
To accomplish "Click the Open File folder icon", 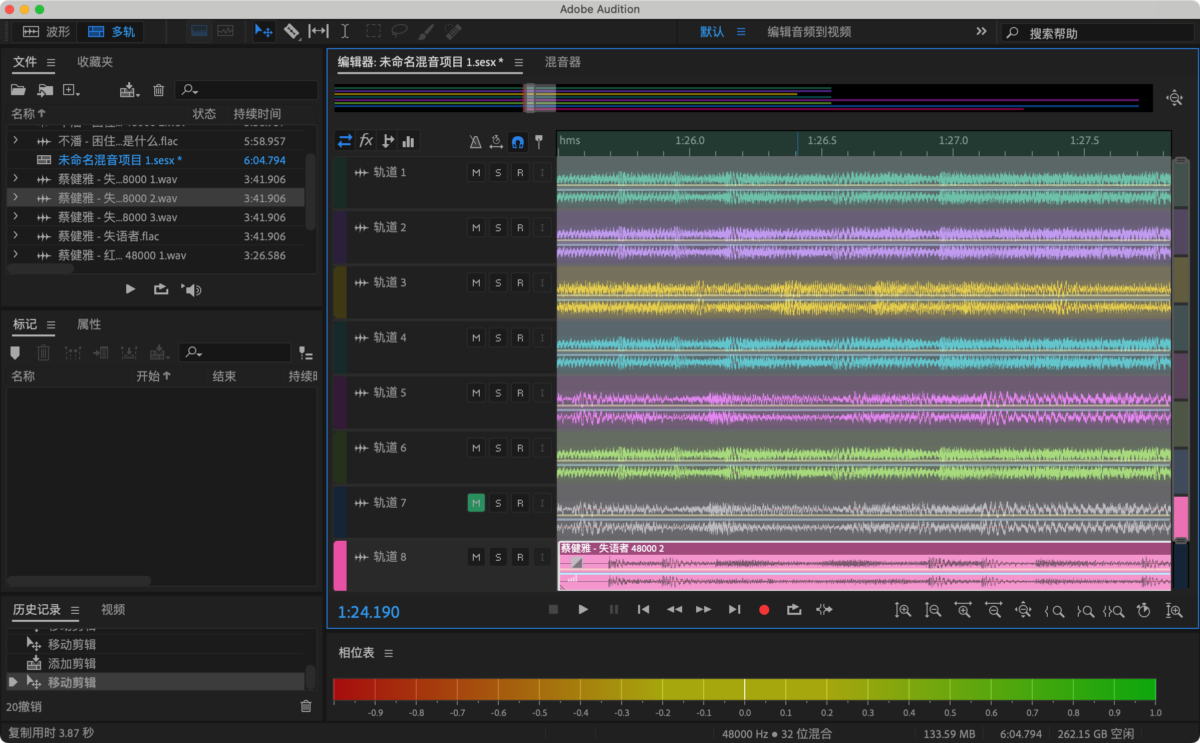I will tap(18, 90).
